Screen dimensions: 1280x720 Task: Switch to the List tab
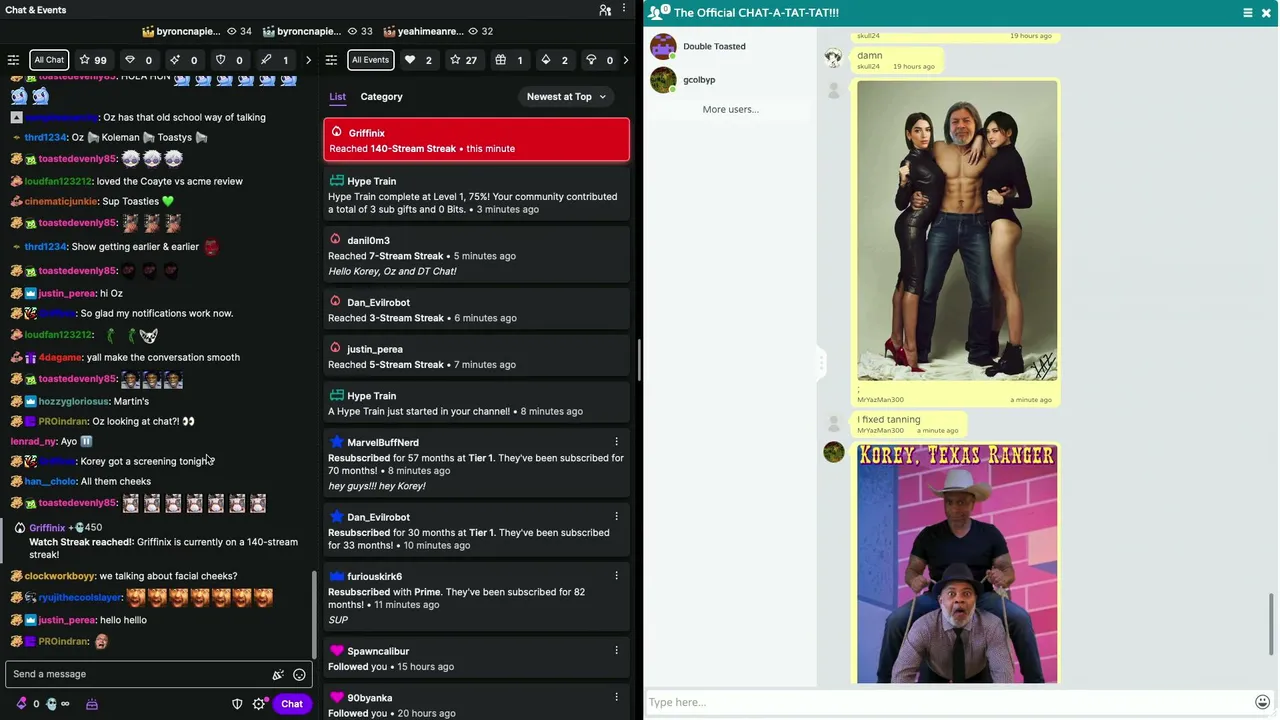click(x=338, y=97)
